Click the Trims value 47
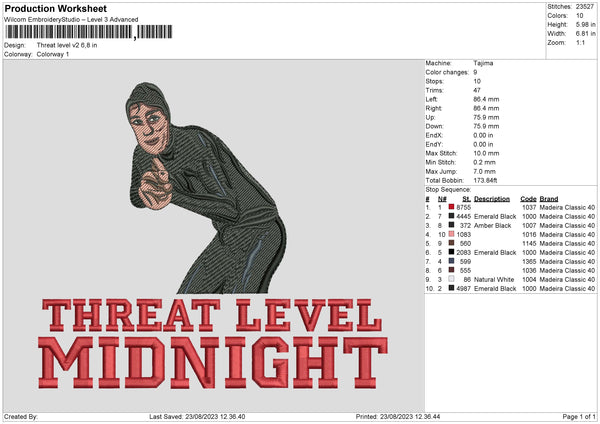 [477, 90]
